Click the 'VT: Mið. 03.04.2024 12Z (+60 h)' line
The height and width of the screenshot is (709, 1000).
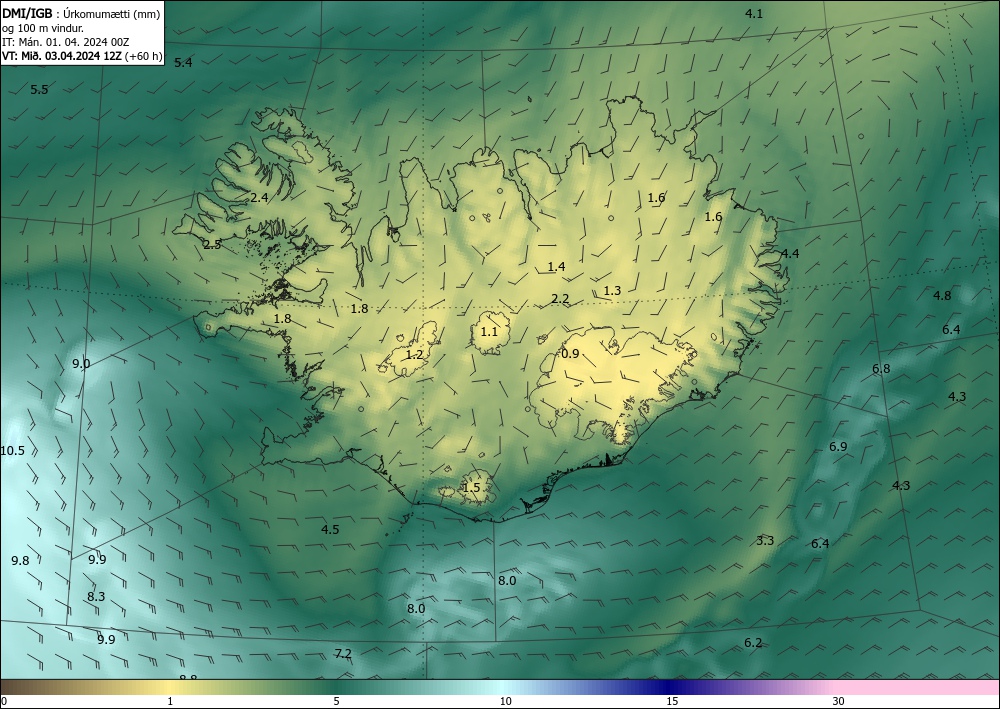[82, 56]
